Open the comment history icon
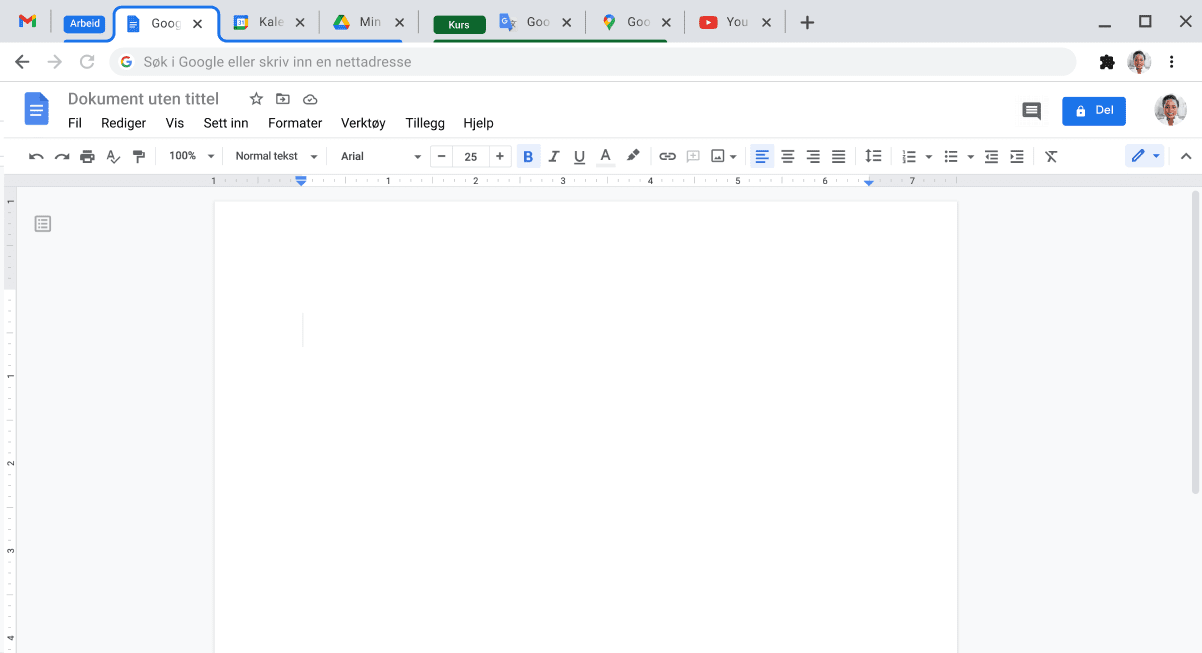The image size is (1202, 653). point(1031,111)
